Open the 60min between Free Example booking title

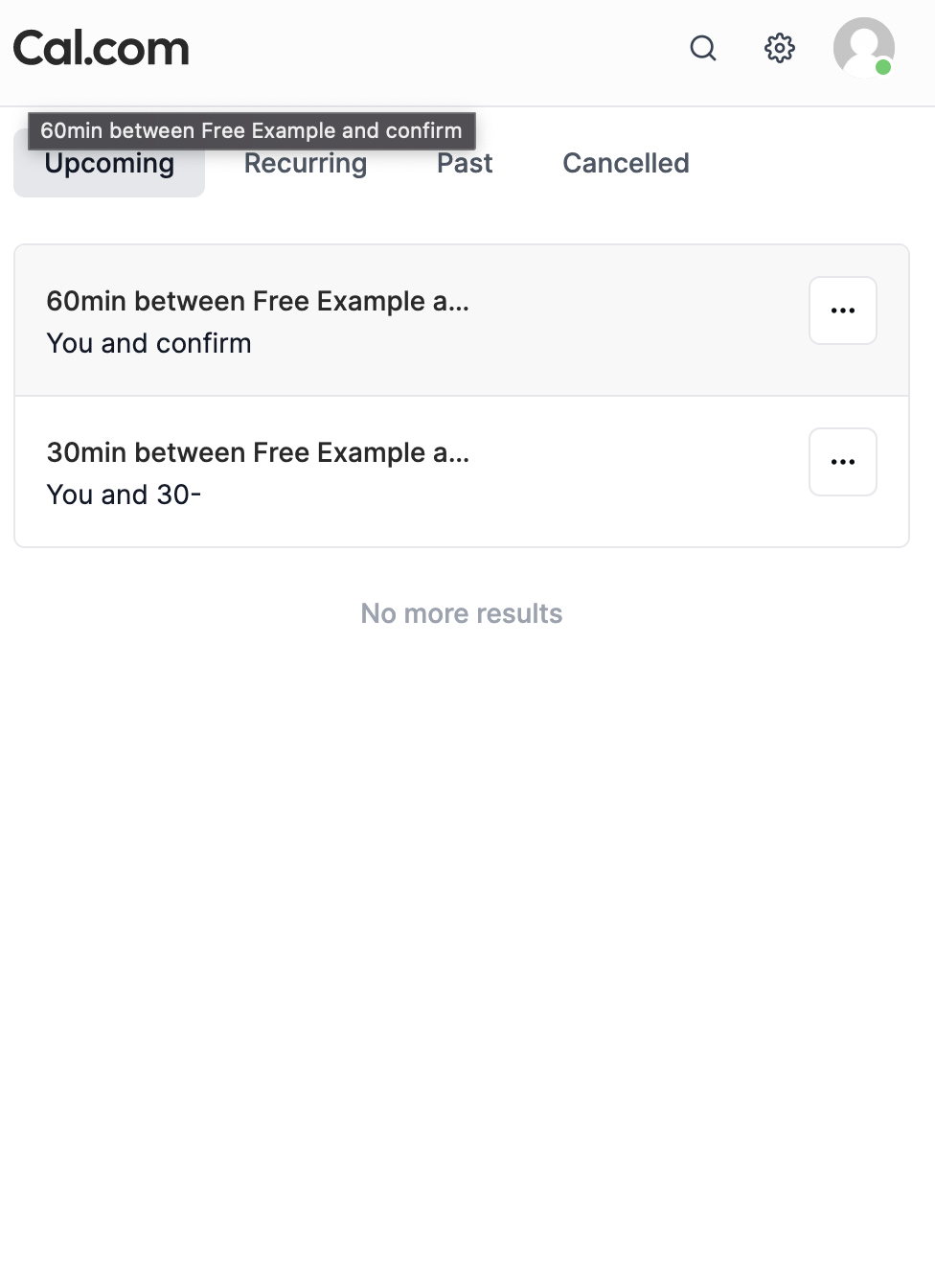(x=258, y=301)
